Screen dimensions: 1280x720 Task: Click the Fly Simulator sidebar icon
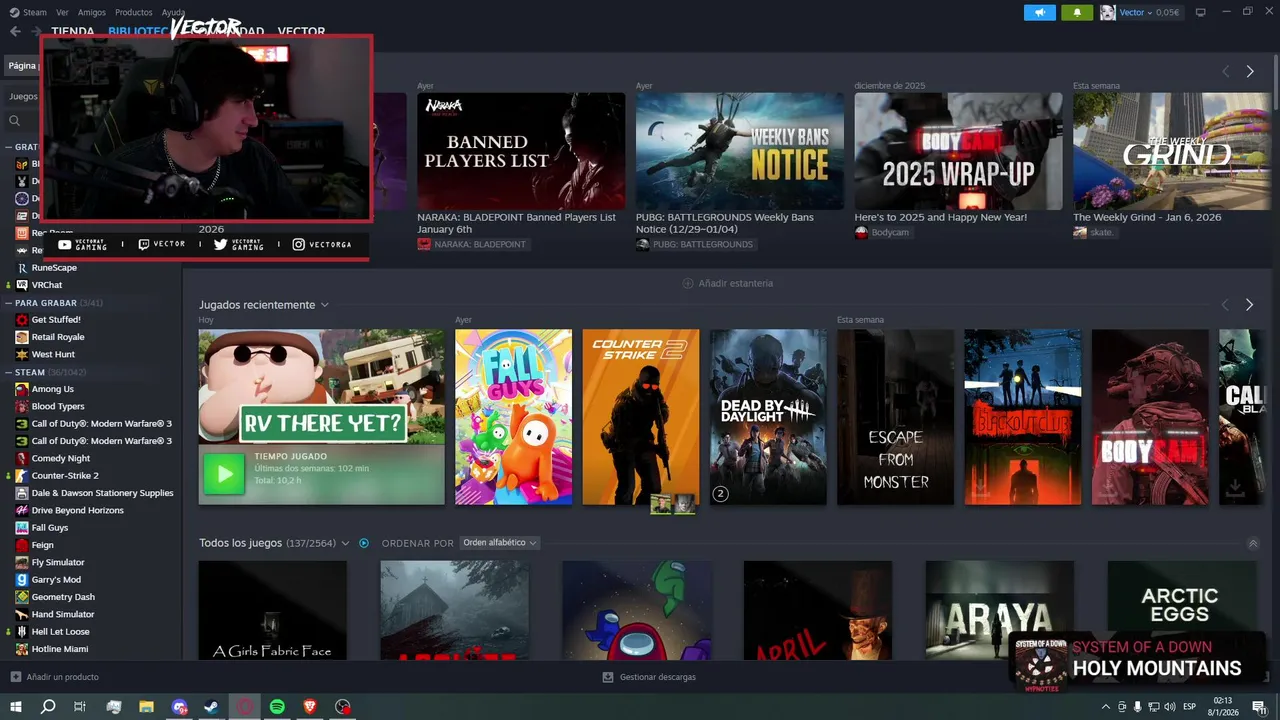(22, 562)
